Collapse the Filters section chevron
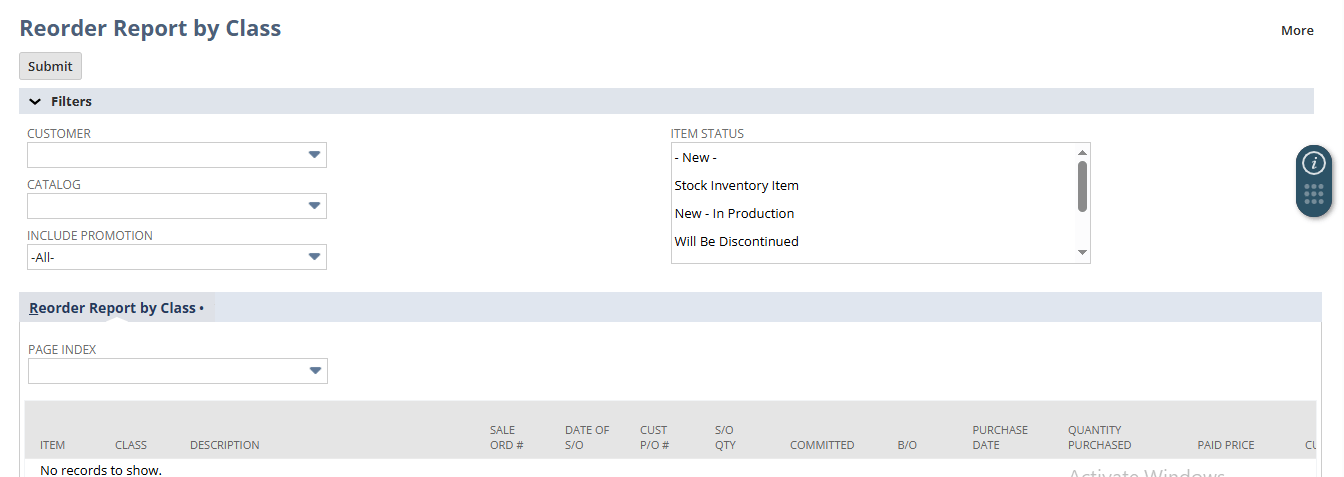Image resolution: width=1344 pixels, height=477 pixels. coord(35,101)
